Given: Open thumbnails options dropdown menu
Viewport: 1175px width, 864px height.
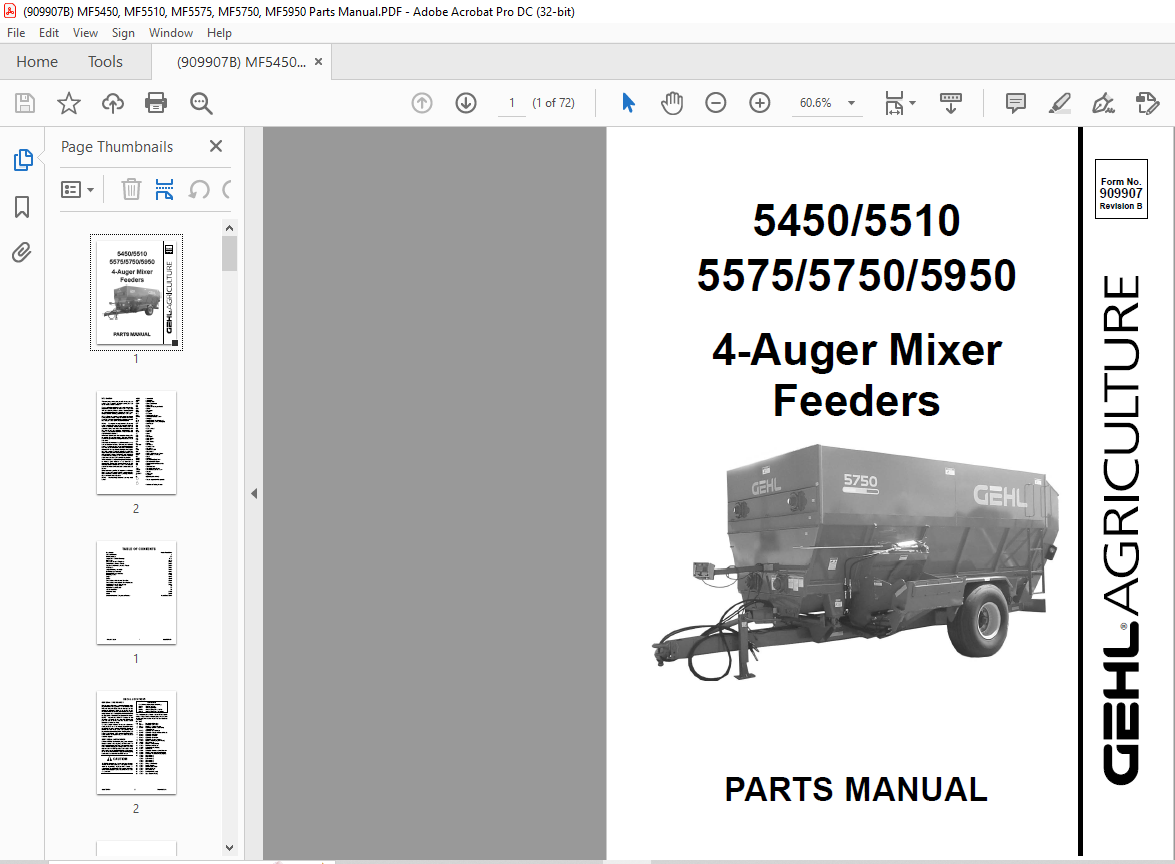Looking at the screenshot, I should 77,190.
